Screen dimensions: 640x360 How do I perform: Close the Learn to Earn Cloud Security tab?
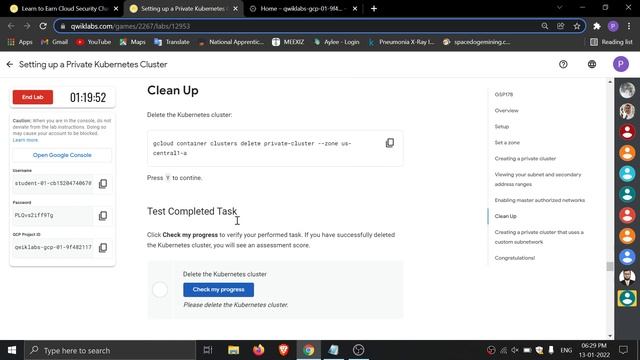click(x=116, y=9)
